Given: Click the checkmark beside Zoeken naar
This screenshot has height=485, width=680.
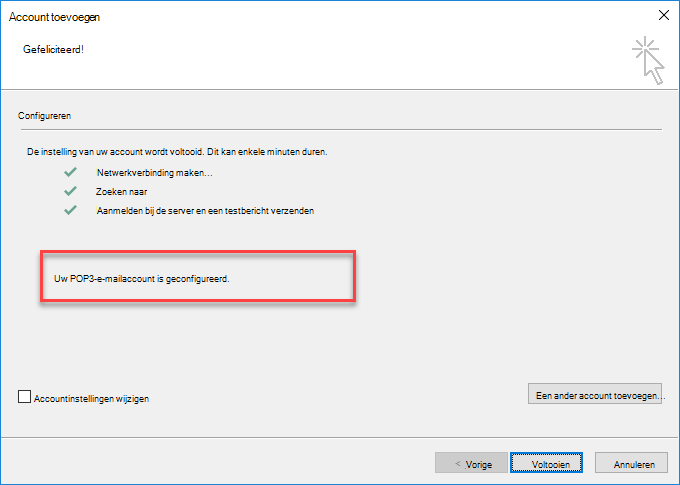Looking at the screenshot, I should click(x=70, y=191).
